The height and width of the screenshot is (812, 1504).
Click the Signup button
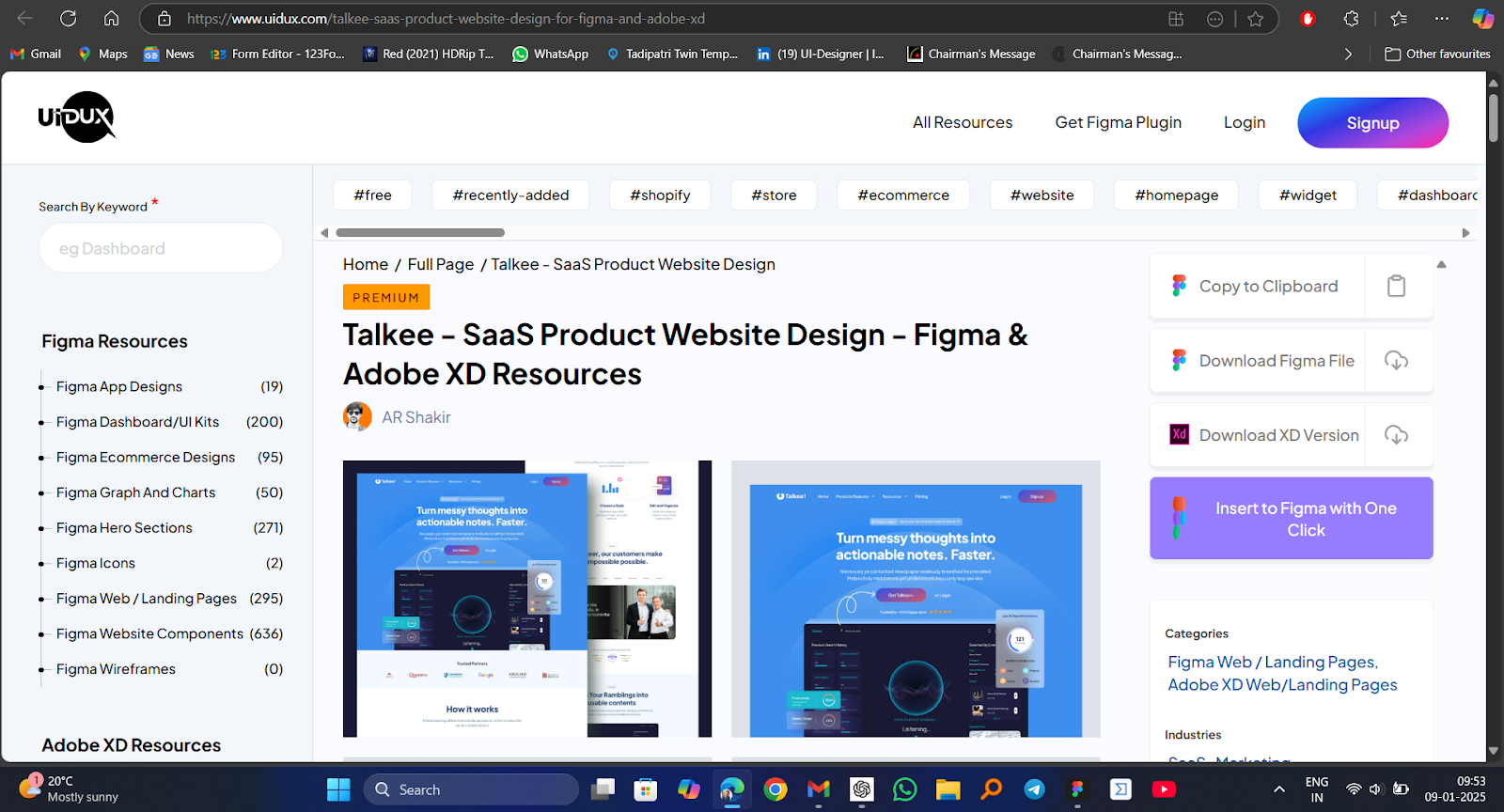click(x=1372, y=123)
